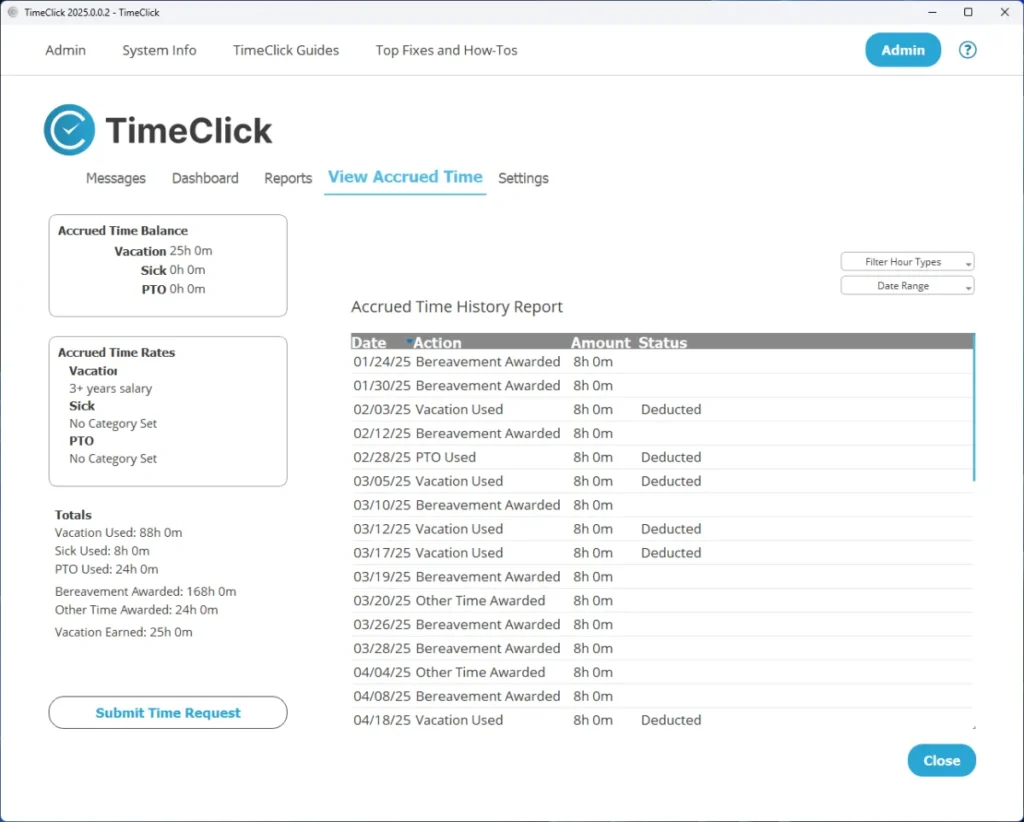Select the Vacation Used row dated 02/03/25

coord(500,409)
